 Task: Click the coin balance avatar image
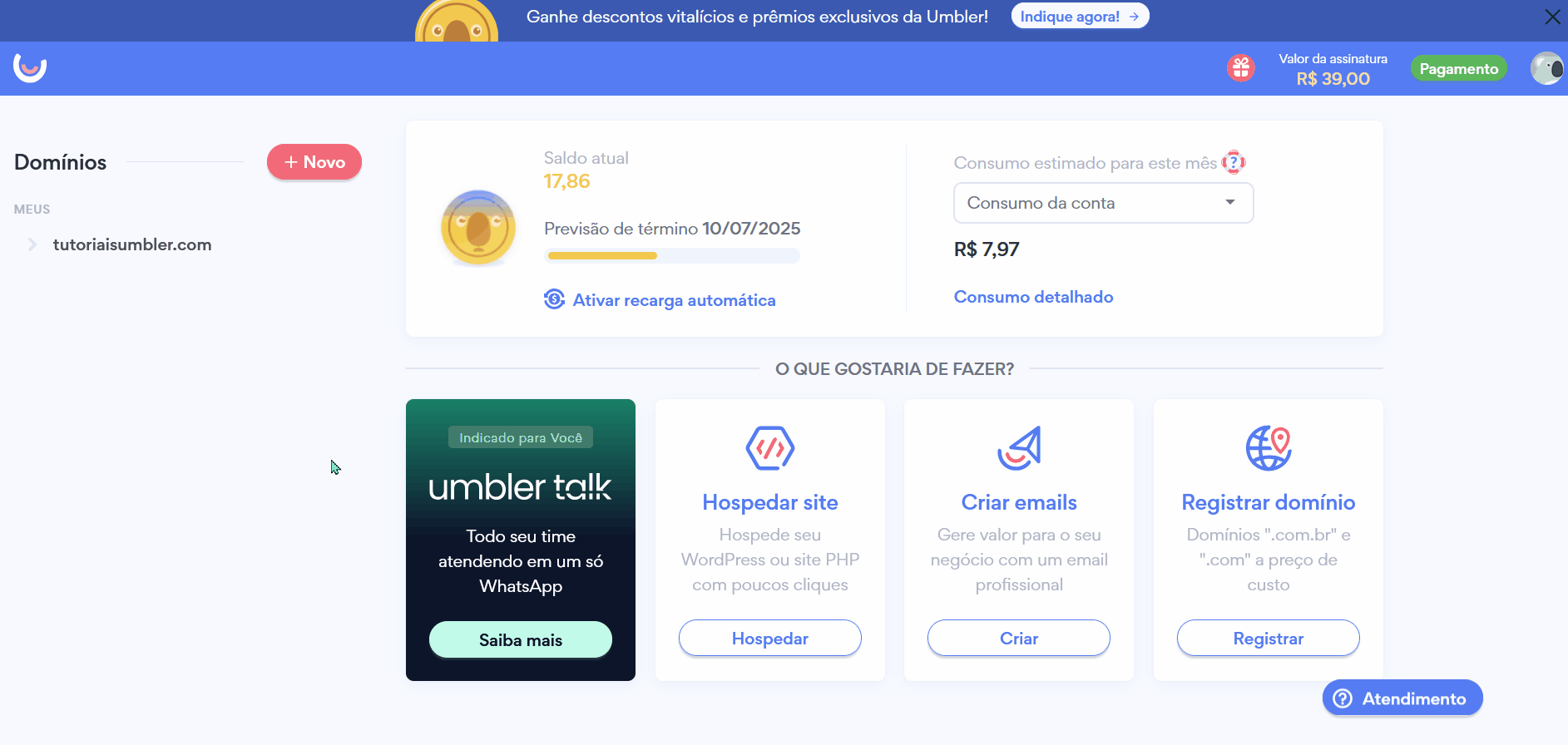pyautogui.click(x=478, y=228)
